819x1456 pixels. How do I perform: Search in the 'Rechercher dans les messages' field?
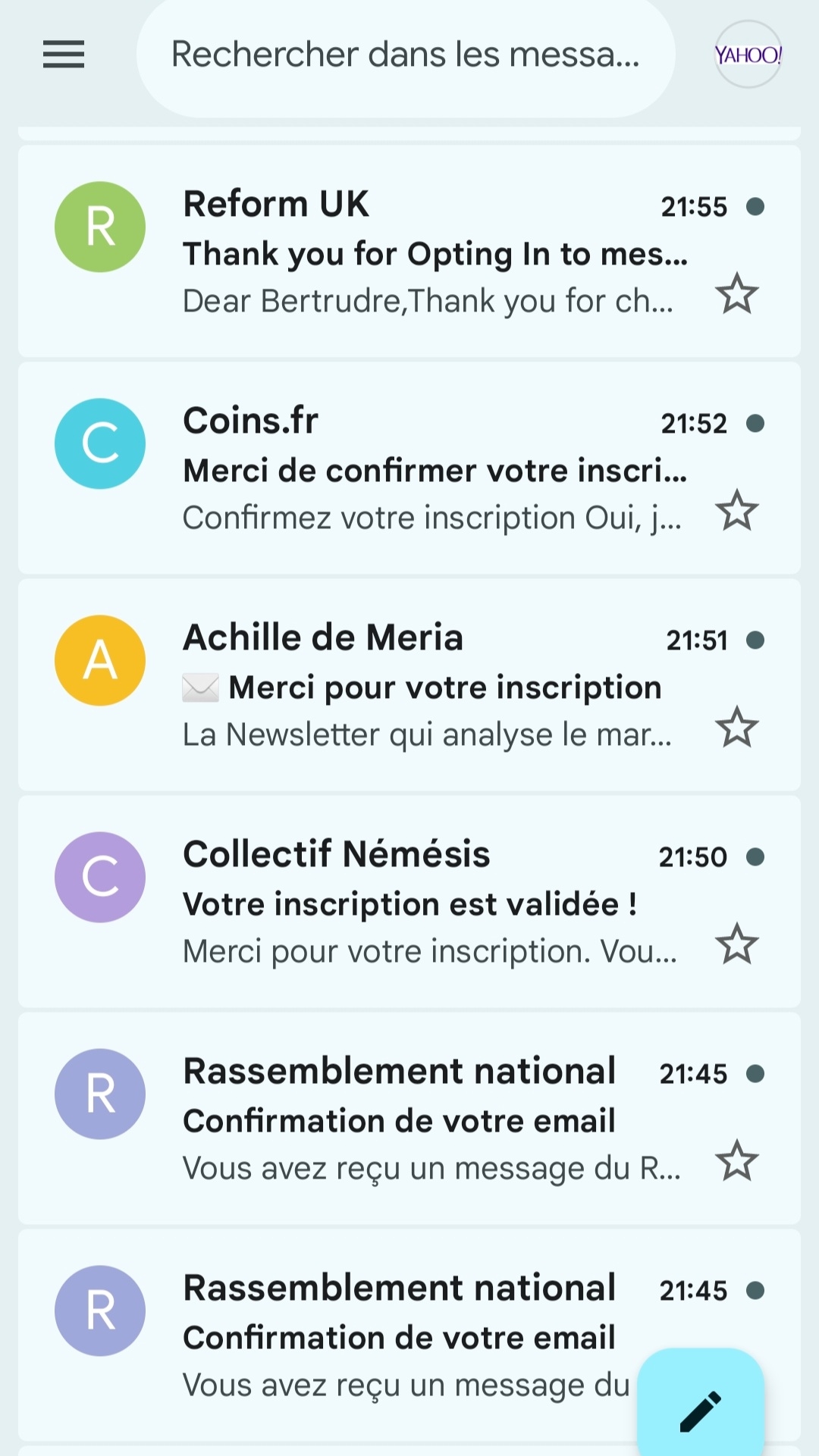click(x=406, y=55)
